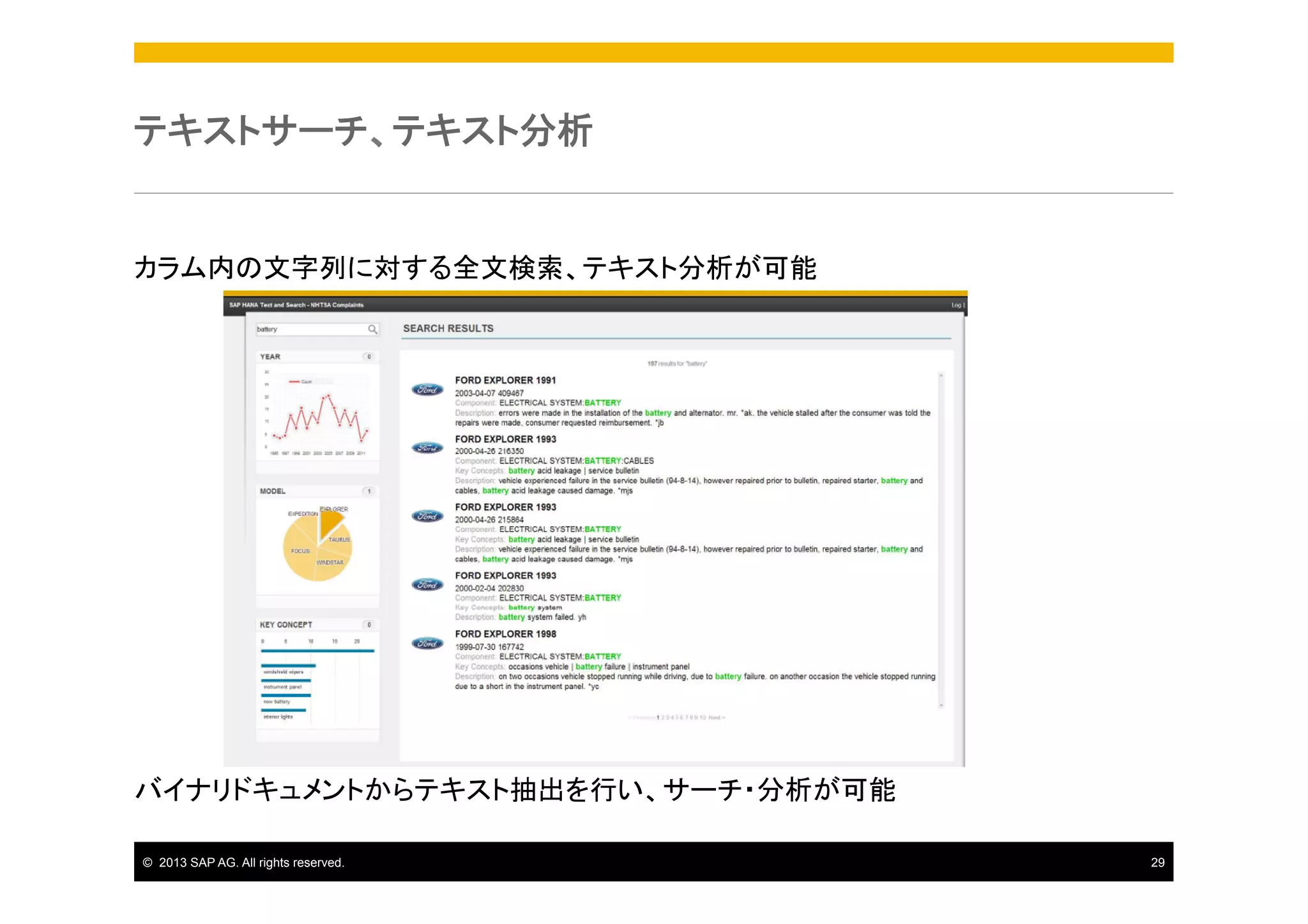Click '2003-04-07 409467' date line

tap(489, 393)
